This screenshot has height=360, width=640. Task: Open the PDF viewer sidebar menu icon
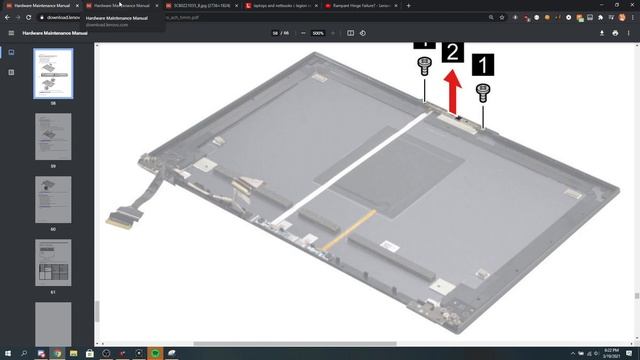(11, 33)
